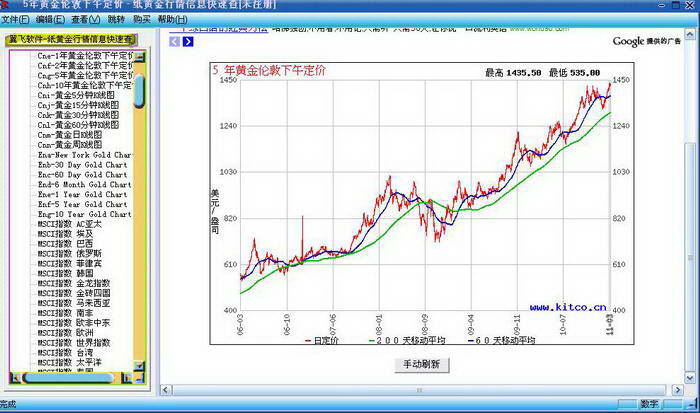Select MSCI指数 马来西亚 item
This screenshot has width=700, height=413.
74,303
